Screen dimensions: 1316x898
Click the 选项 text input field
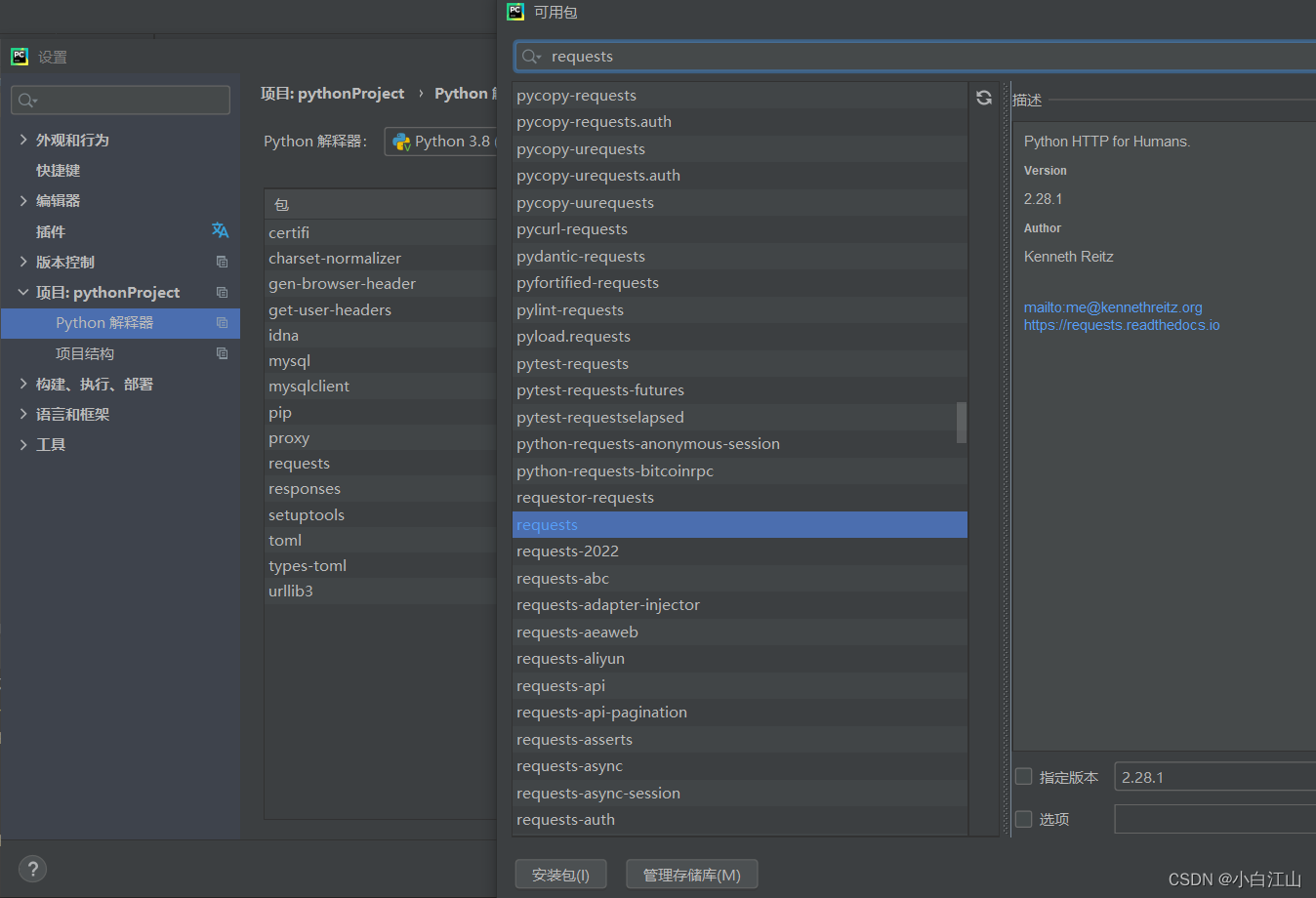point(1214,819)
